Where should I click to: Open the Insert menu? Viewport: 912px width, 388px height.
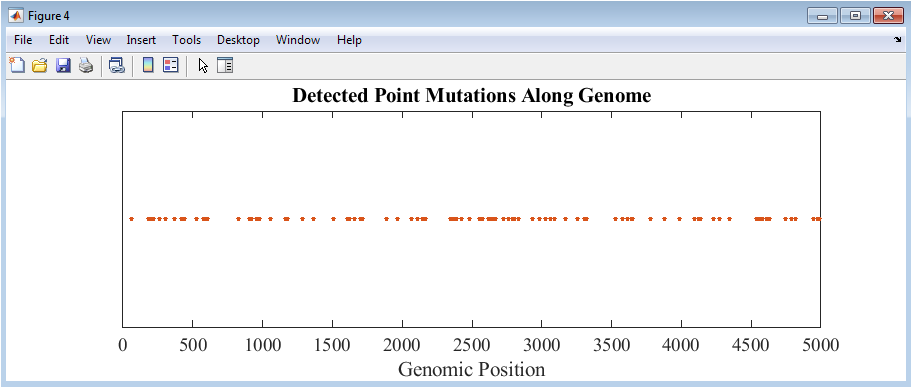click(141, 40)
